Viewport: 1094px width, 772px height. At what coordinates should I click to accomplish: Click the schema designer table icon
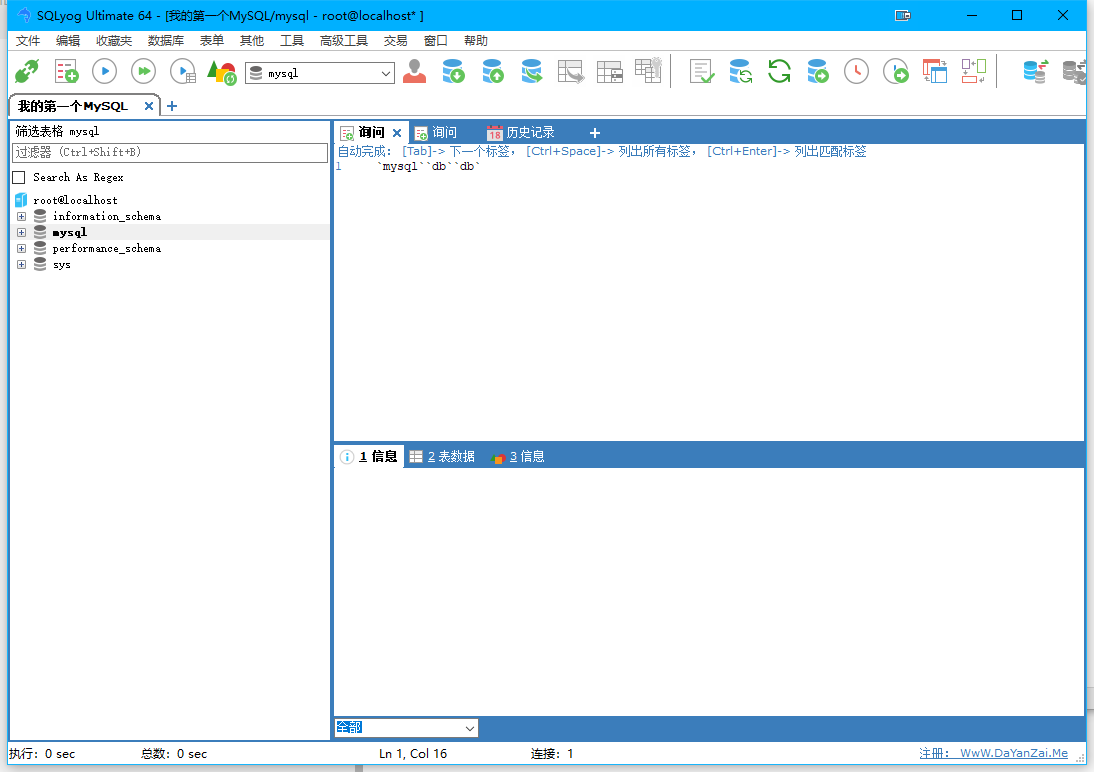click(x=610, y=71)
